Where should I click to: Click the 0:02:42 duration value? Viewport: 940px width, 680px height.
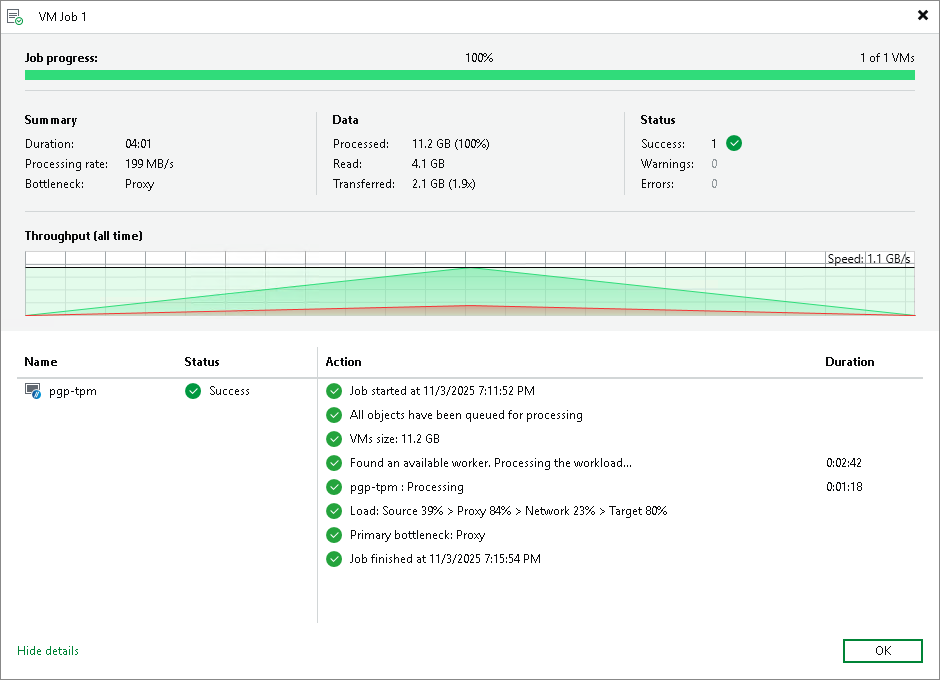pos(844,463)
